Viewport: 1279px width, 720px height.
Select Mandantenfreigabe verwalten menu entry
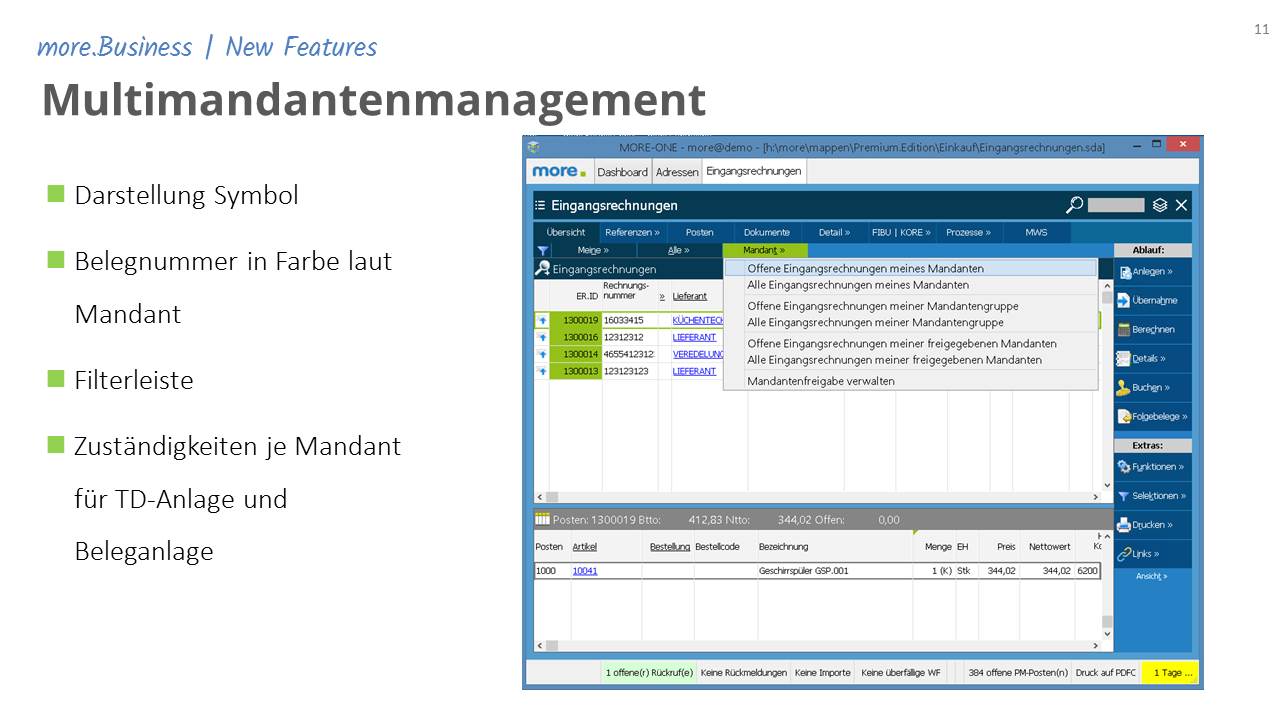pos(910,380)
